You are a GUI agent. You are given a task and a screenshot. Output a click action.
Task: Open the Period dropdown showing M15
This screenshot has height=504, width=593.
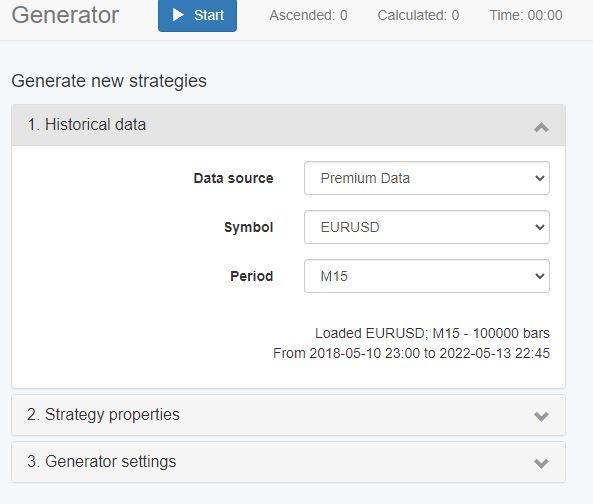click(427, 276)
